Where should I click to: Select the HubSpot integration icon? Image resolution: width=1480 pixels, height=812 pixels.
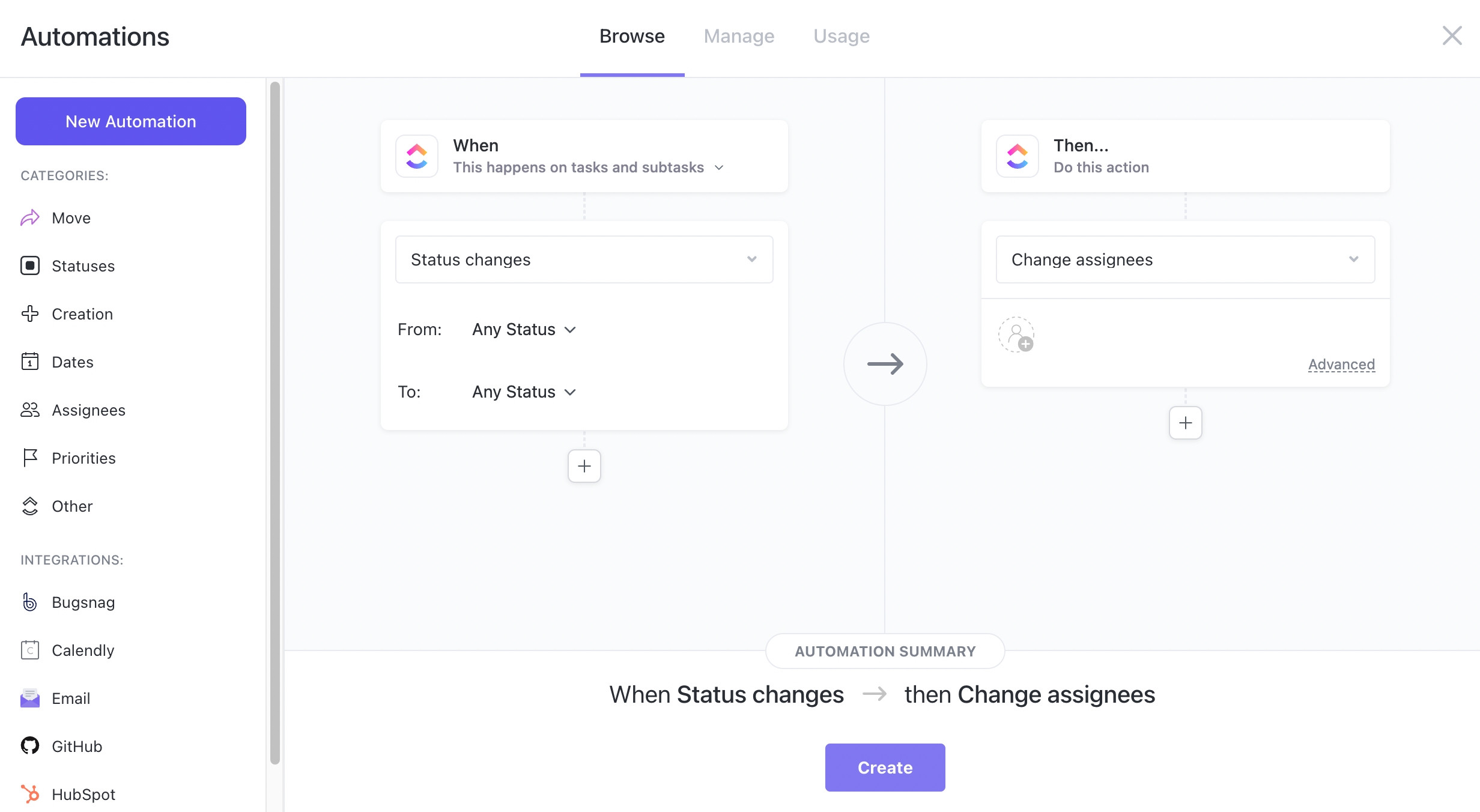click(29, 794)
